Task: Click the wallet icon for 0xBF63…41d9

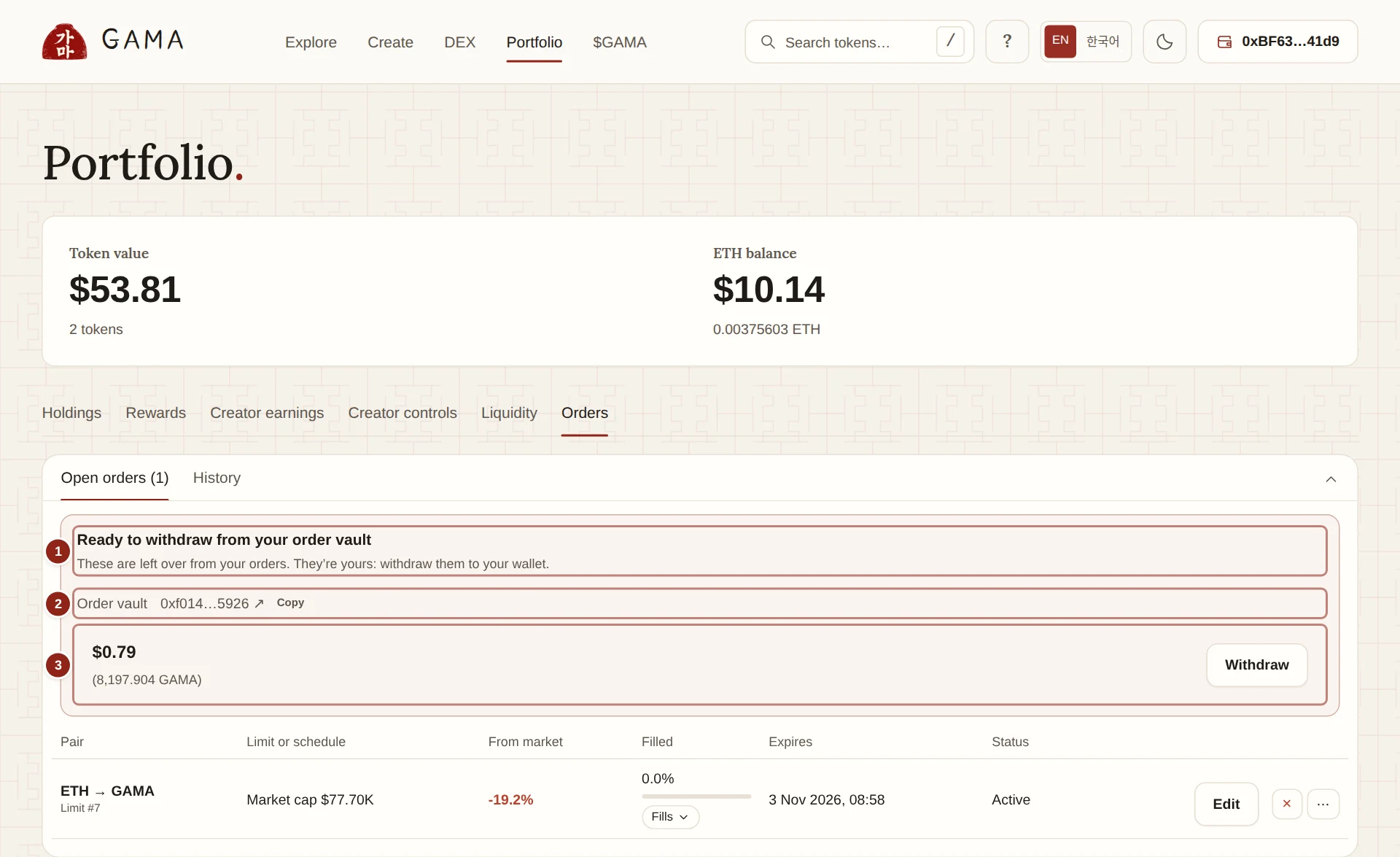Action: click(x=1224, y=42)
